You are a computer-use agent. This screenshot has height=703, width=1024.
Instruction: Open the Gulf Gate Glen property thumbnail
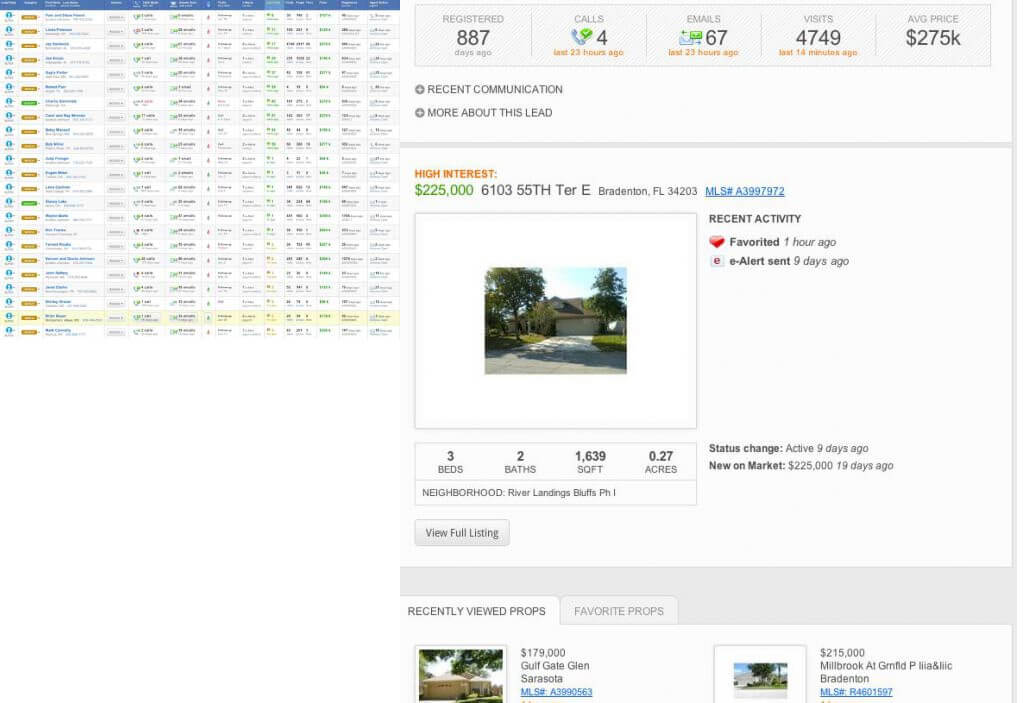tap(461, 675)
